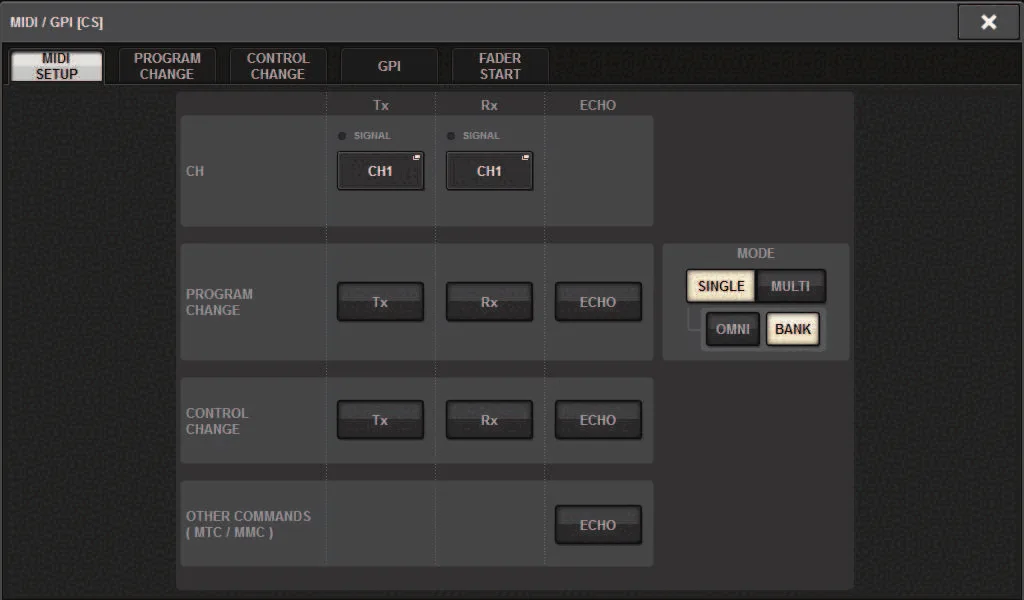Click the CH row label

195,171
